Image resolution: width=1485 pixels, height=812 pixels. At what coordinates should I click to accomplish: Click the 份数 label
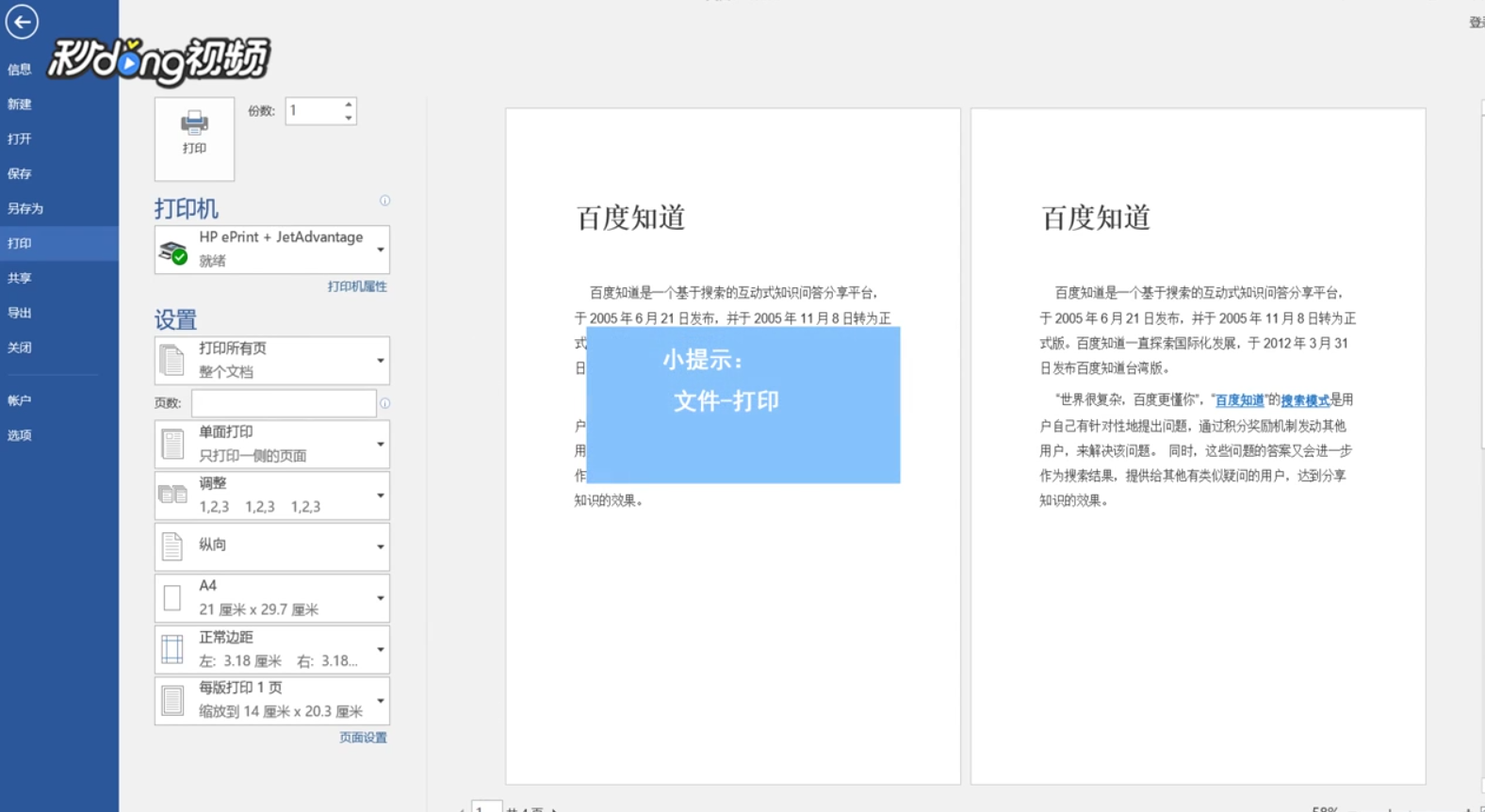(261, 111)
